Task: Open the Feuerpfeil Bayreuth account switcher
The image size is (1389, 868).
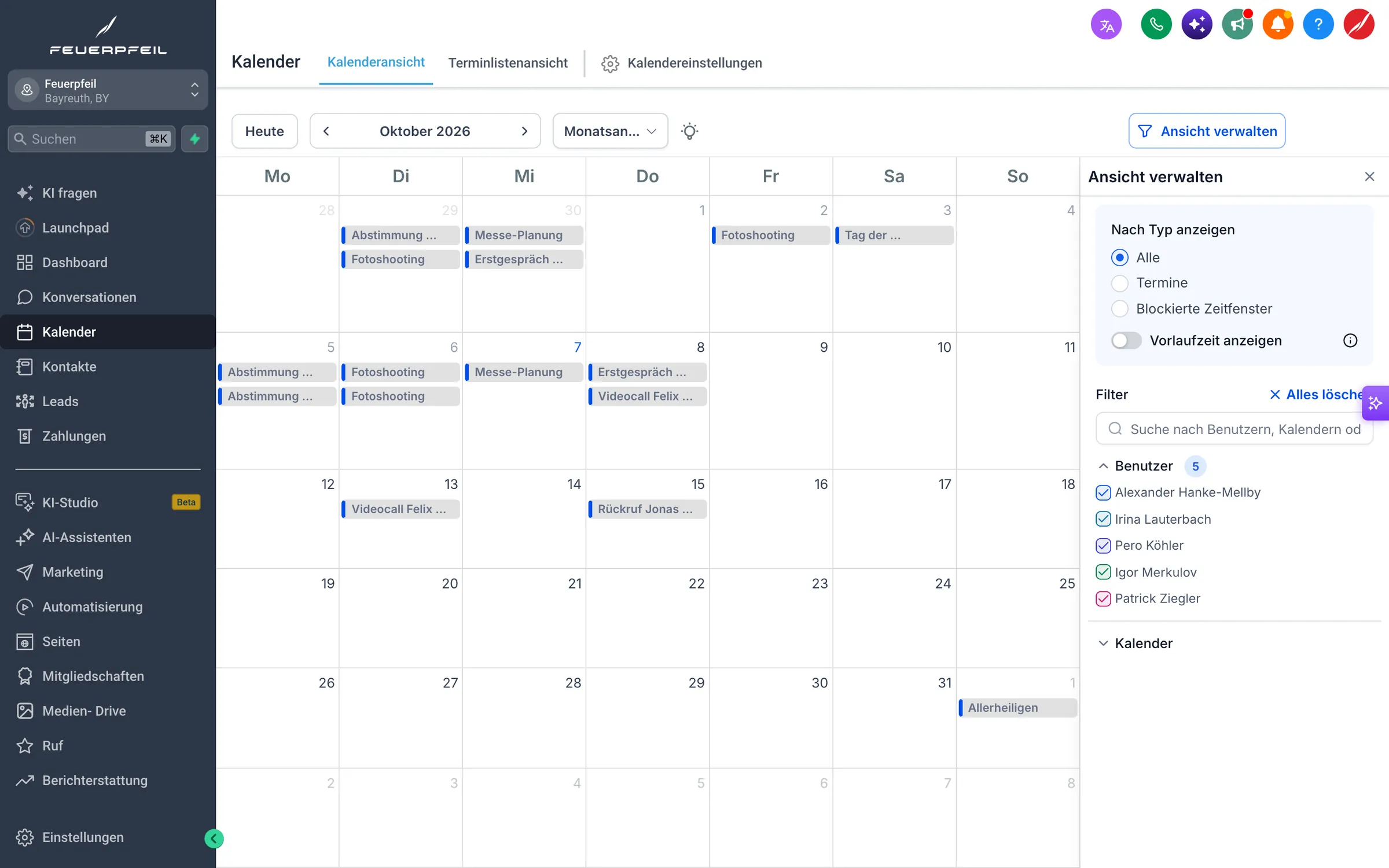Action: tap(108, 90)
